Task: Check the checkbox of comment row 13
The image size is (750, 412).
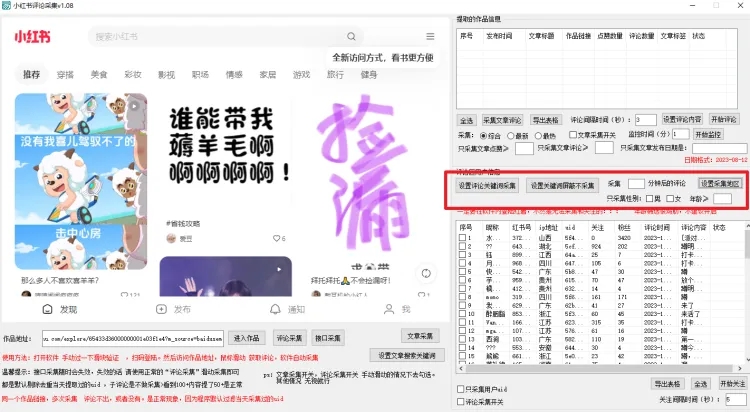Action: coord(463,339)
